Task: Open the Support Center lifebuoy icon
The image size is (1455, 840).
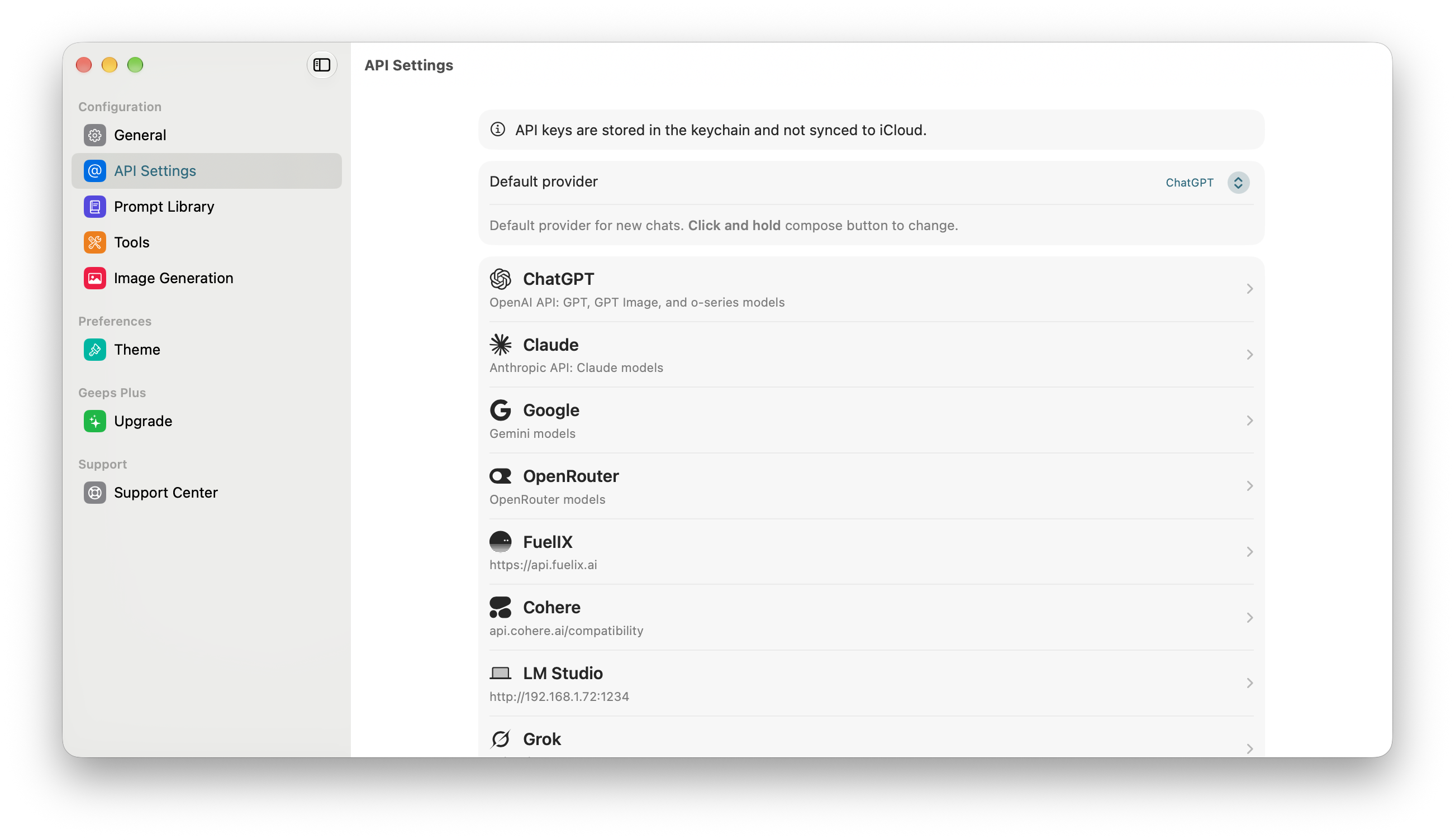Action: 94,493
